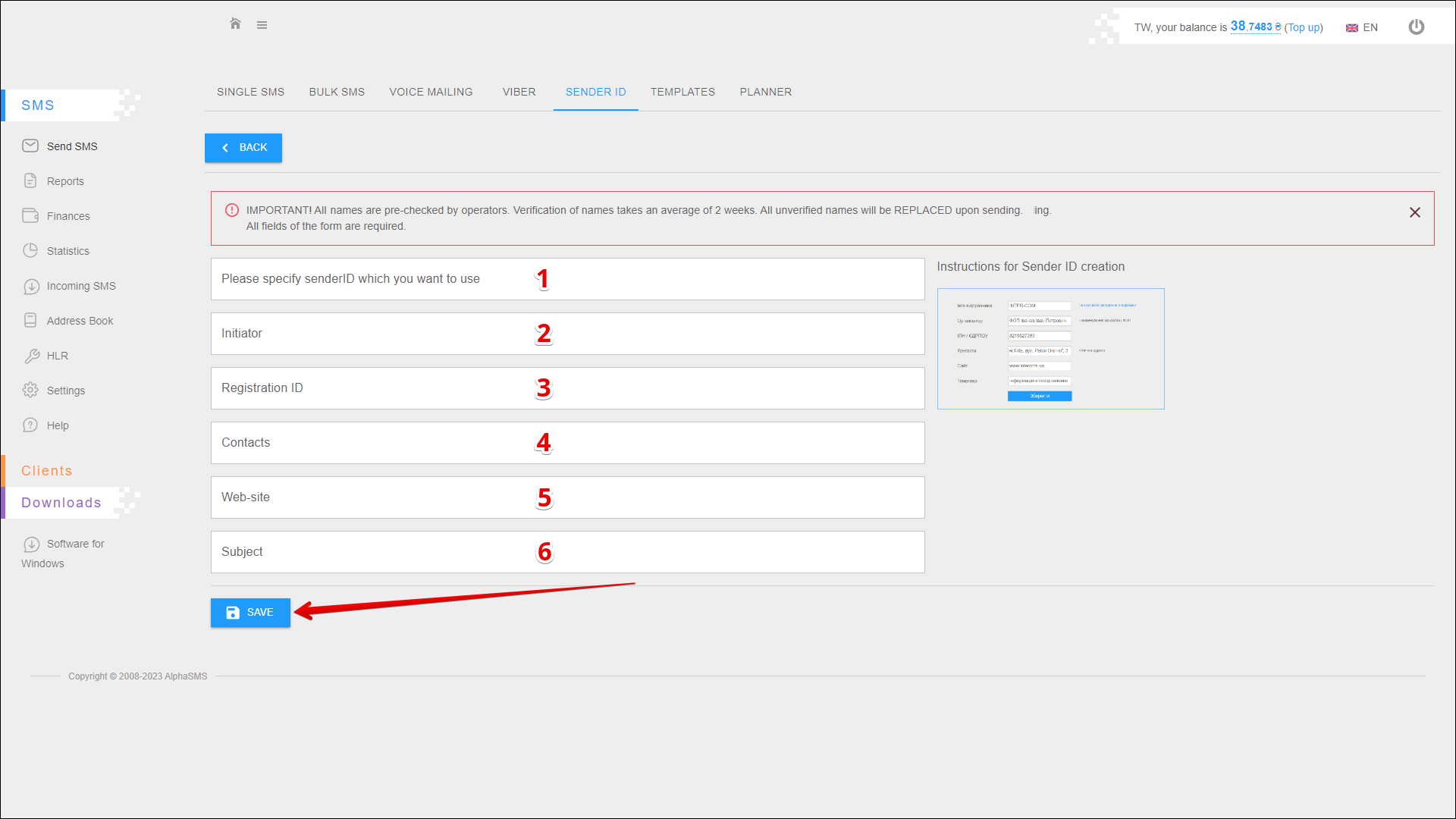Viewport: 1456px width, 819px height.
Task: Open the Finances wallet item
Action: (x=67, y=216)
